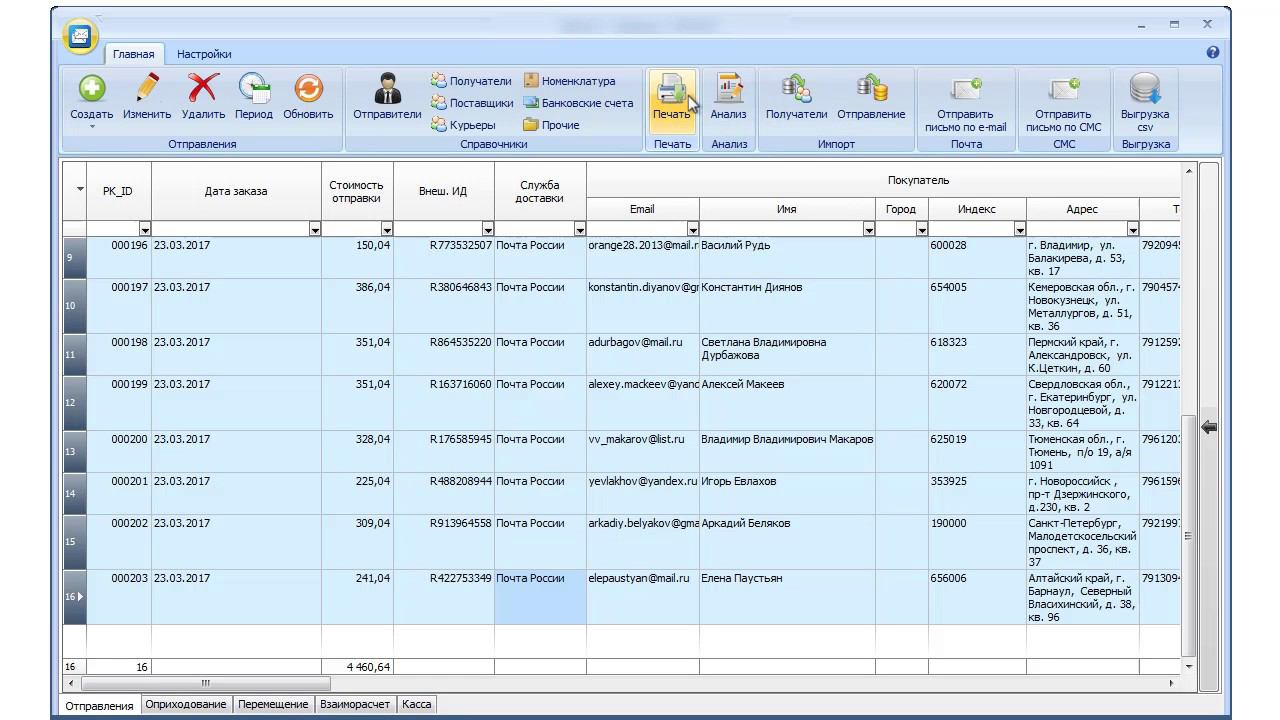Open the Дата заказа filter dropdown

[x=315, y=230]
